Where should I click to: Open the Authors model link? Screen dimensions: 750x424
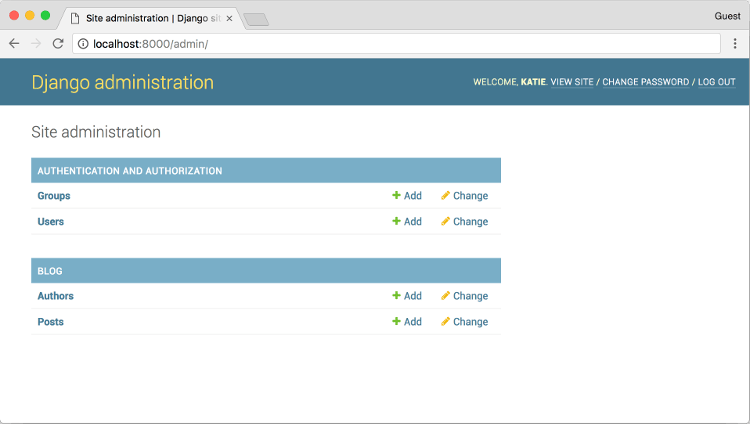(55, 296)
